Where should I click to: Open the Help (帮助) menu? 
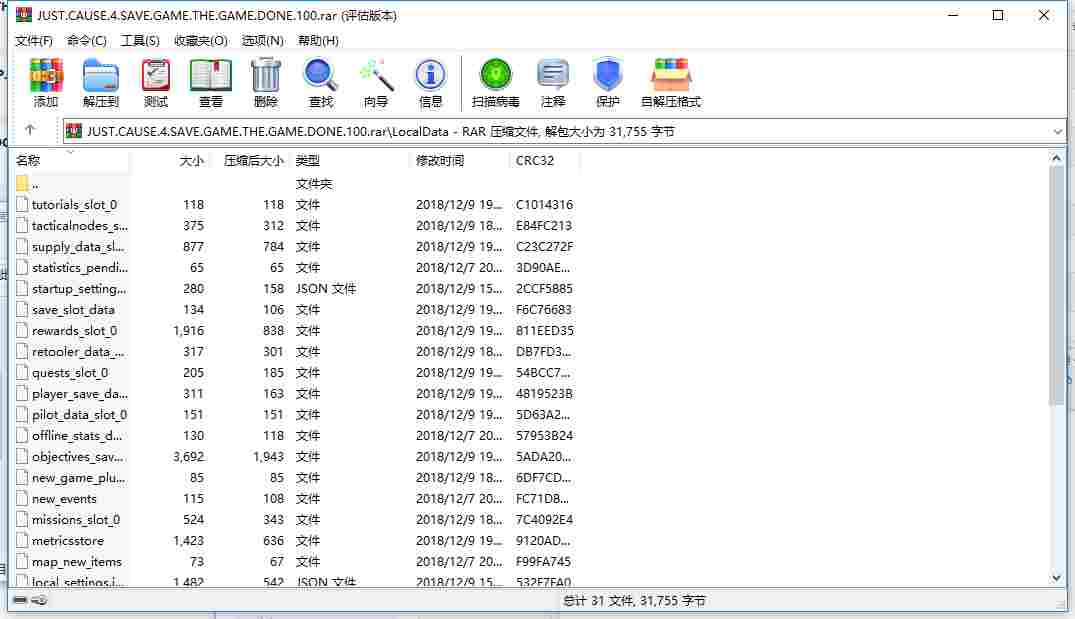318,40
